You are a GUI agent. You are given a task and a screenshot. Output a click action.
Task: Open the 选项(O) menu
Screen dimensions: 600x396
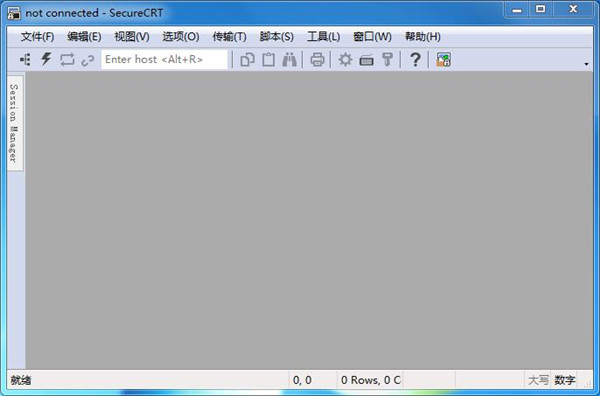point(181,37)
